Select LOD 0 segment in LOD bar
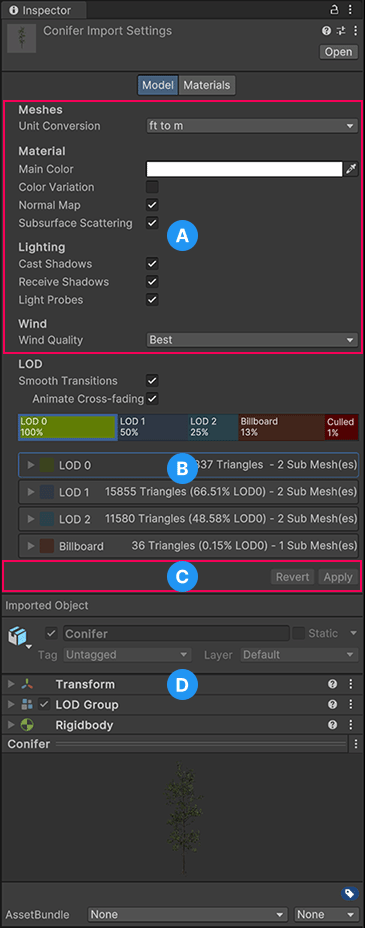The width and height of the screenshot is (365, 928). coord(67,427)
